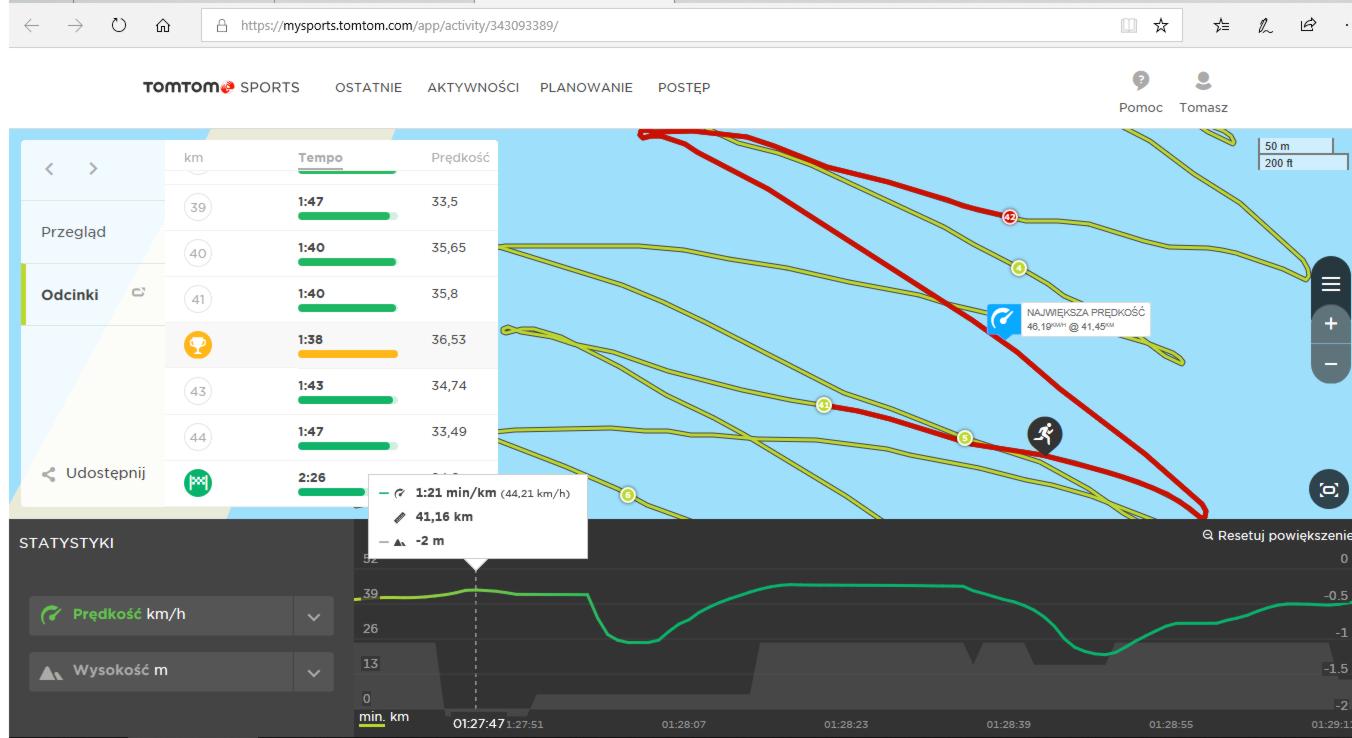The height and width of the screenshot is (738, 1352).
Task: Select the finish flag split icon
Action: pyautogui.click(x=198, y=484)
